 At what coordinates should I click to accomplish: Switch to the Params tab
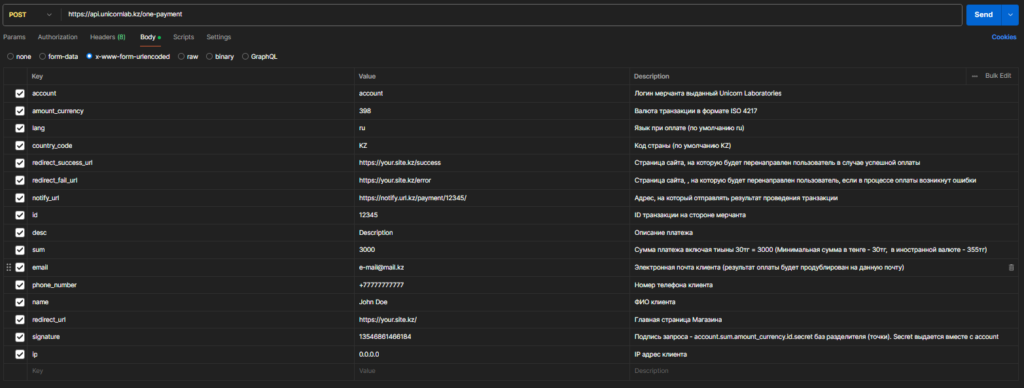point(14,37)
